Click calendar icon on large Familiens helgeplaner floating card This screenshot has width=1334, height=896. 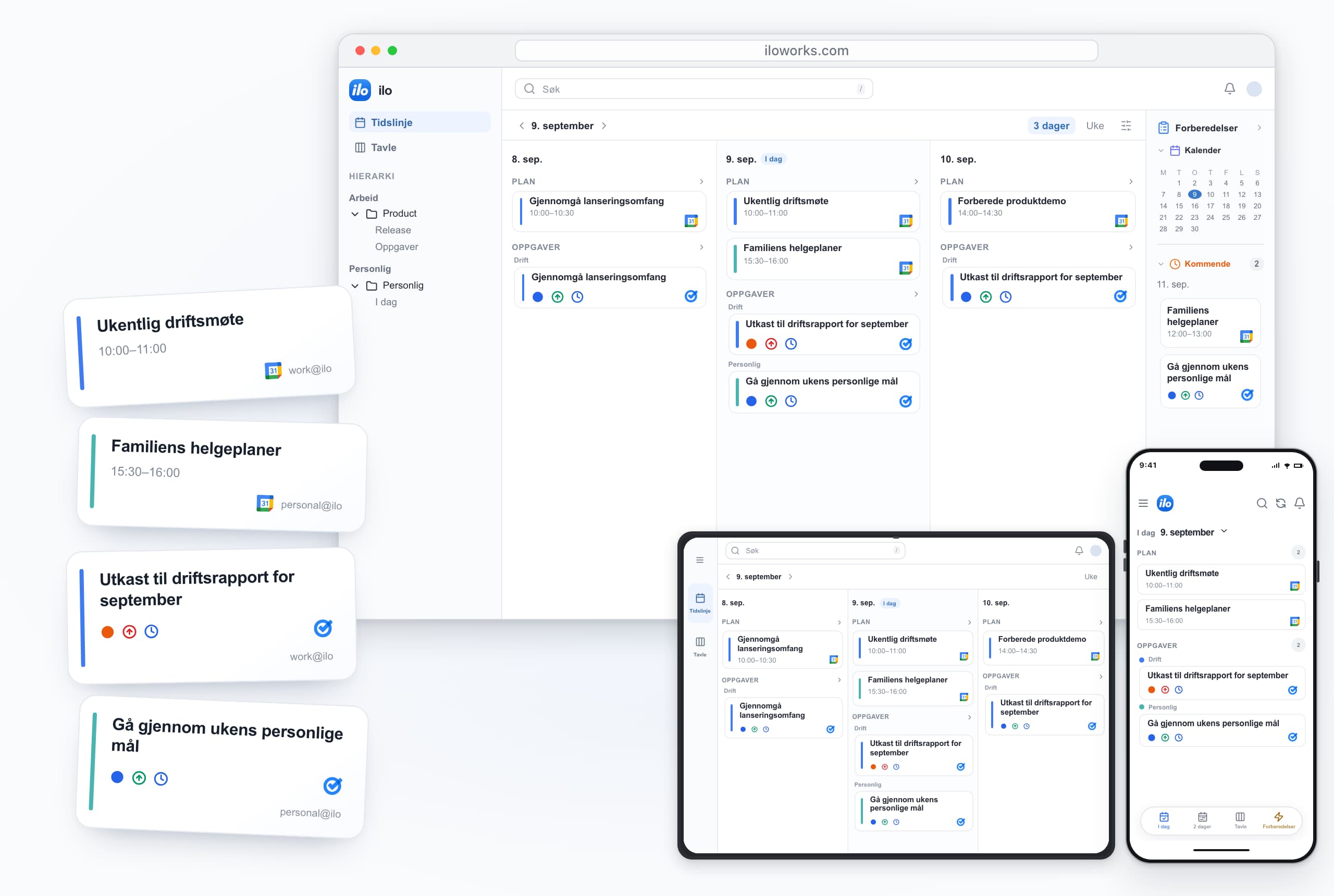(265, 503)
